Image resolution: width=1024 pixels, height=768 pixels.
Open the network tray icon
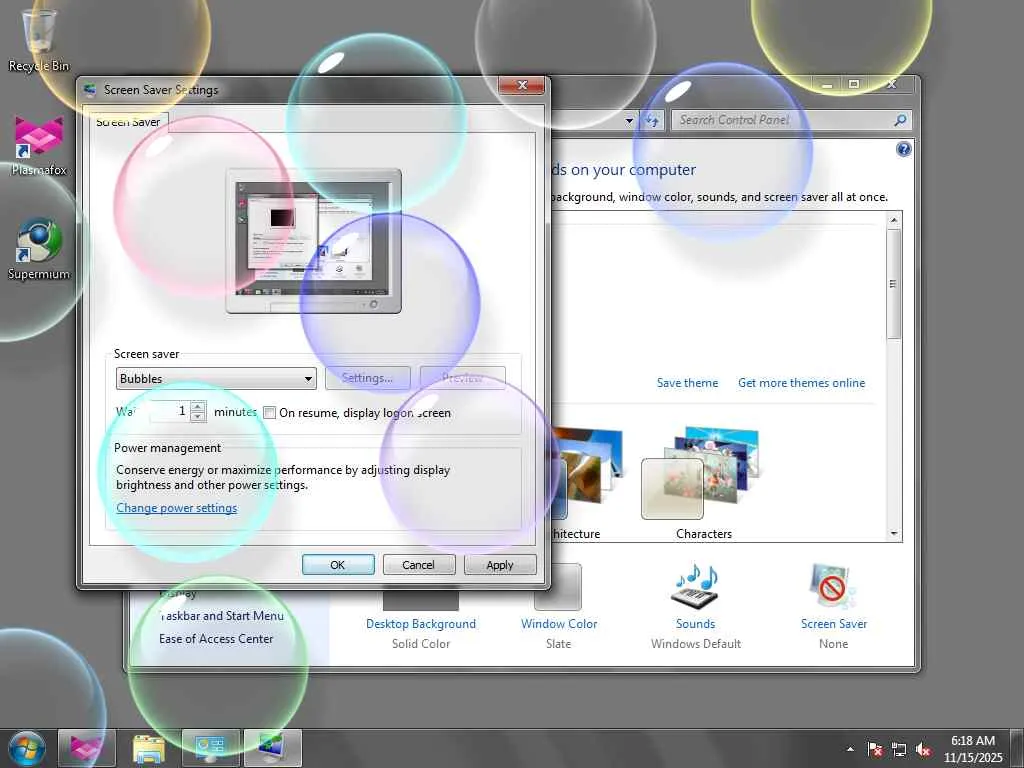tap(899, 749)
